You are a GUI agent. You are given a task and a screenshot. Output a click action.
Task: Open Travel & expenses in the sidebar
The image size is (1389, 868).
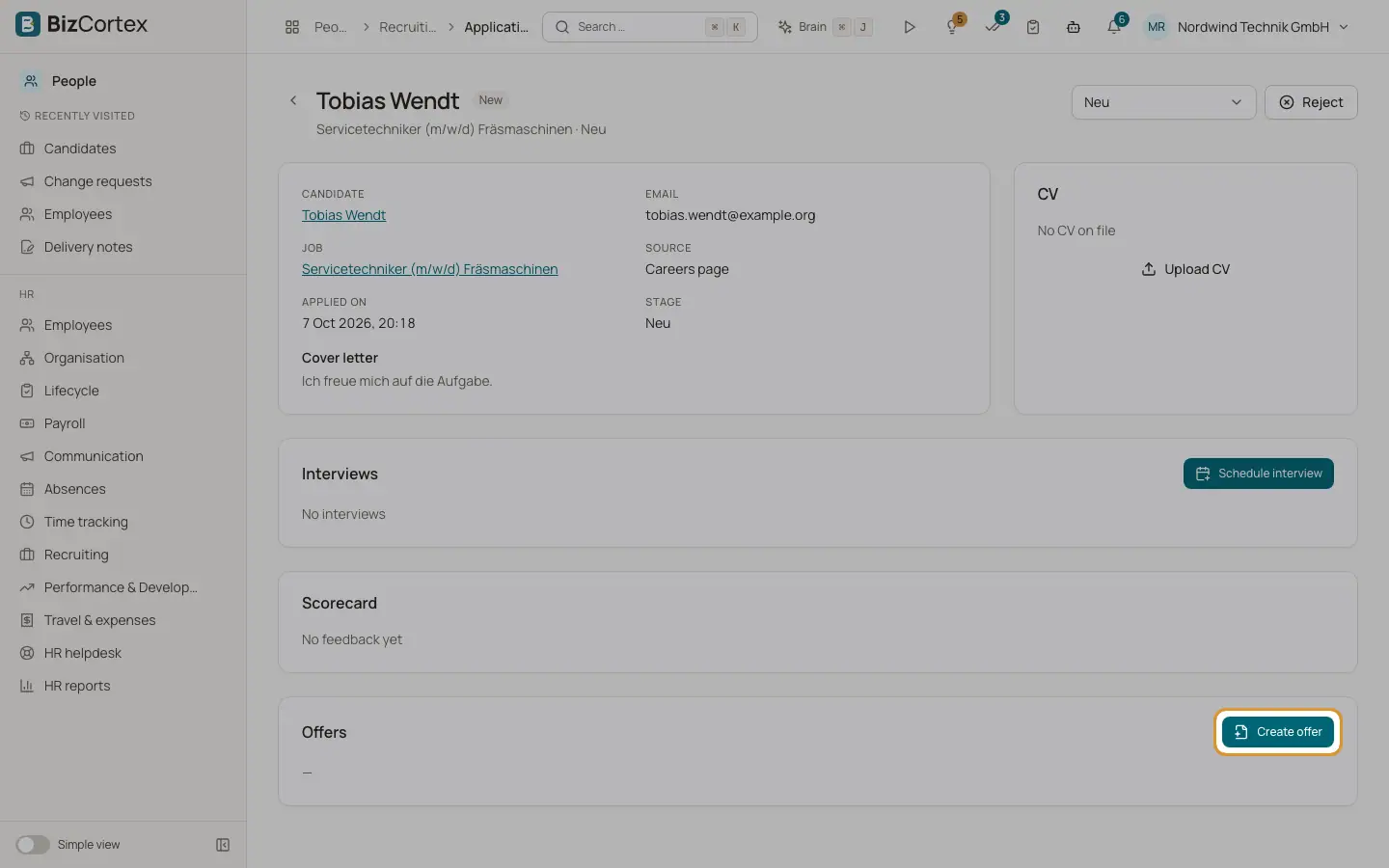click(123, 620)
